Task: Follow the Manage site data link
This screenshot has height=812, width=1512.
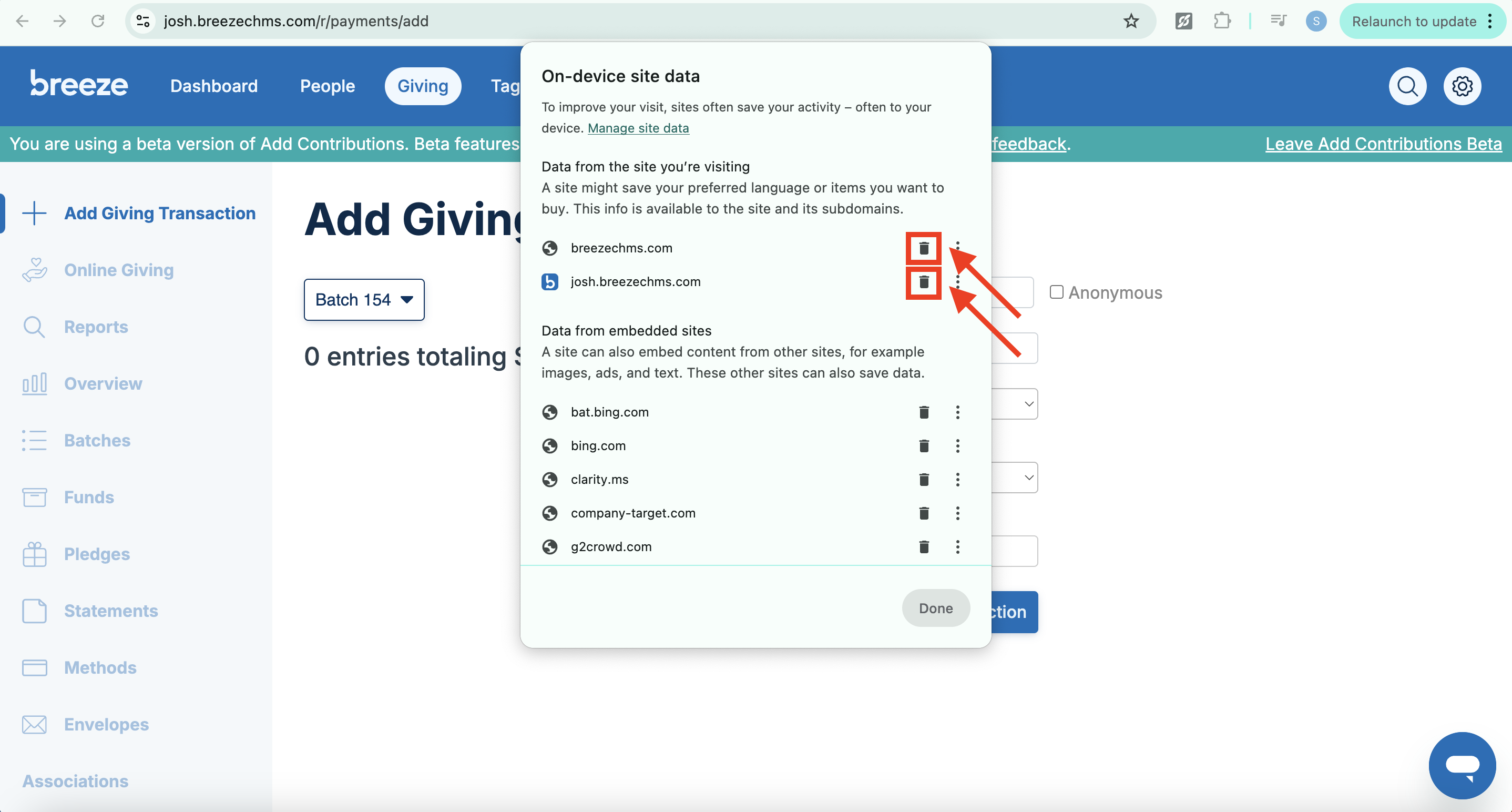Action: [x=638, y=128]
